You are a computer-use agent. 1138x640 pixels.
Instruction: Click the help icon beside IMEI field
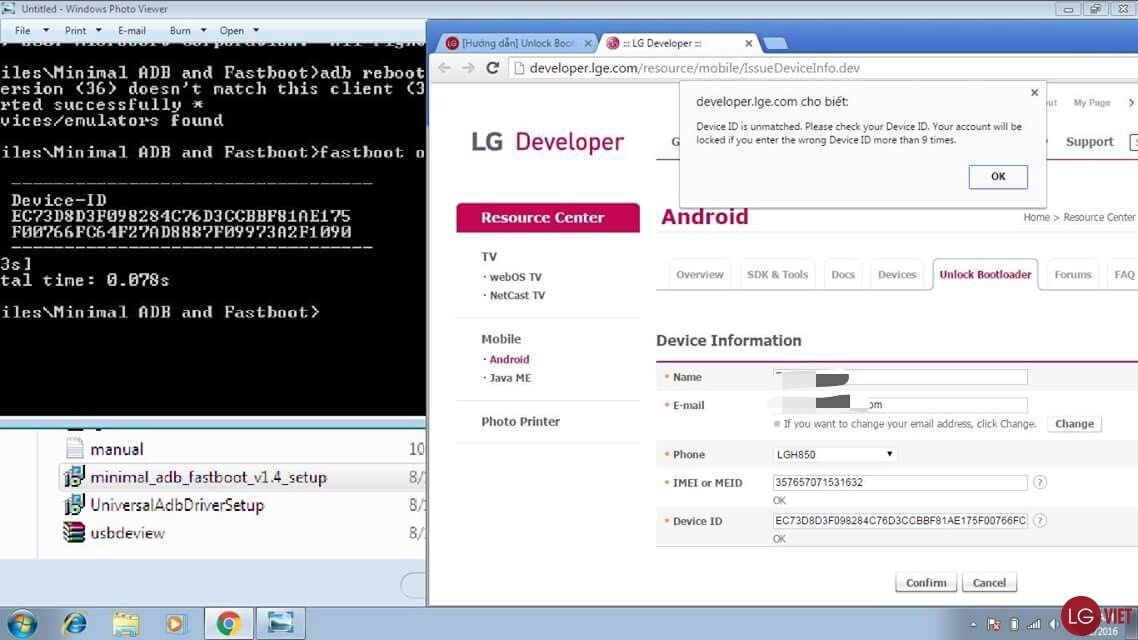[x=1040, y=483]
